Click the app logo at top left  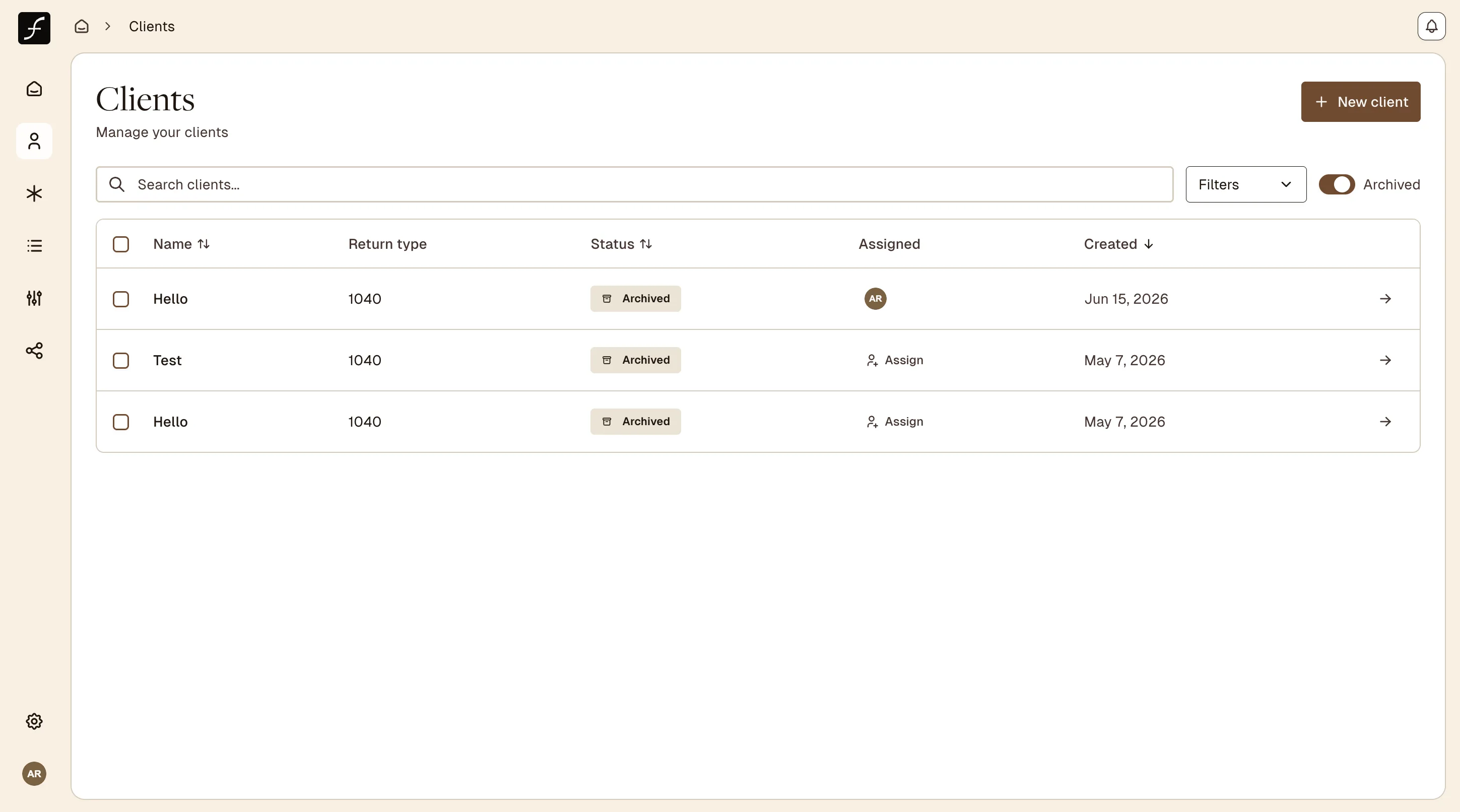(34, 28)
